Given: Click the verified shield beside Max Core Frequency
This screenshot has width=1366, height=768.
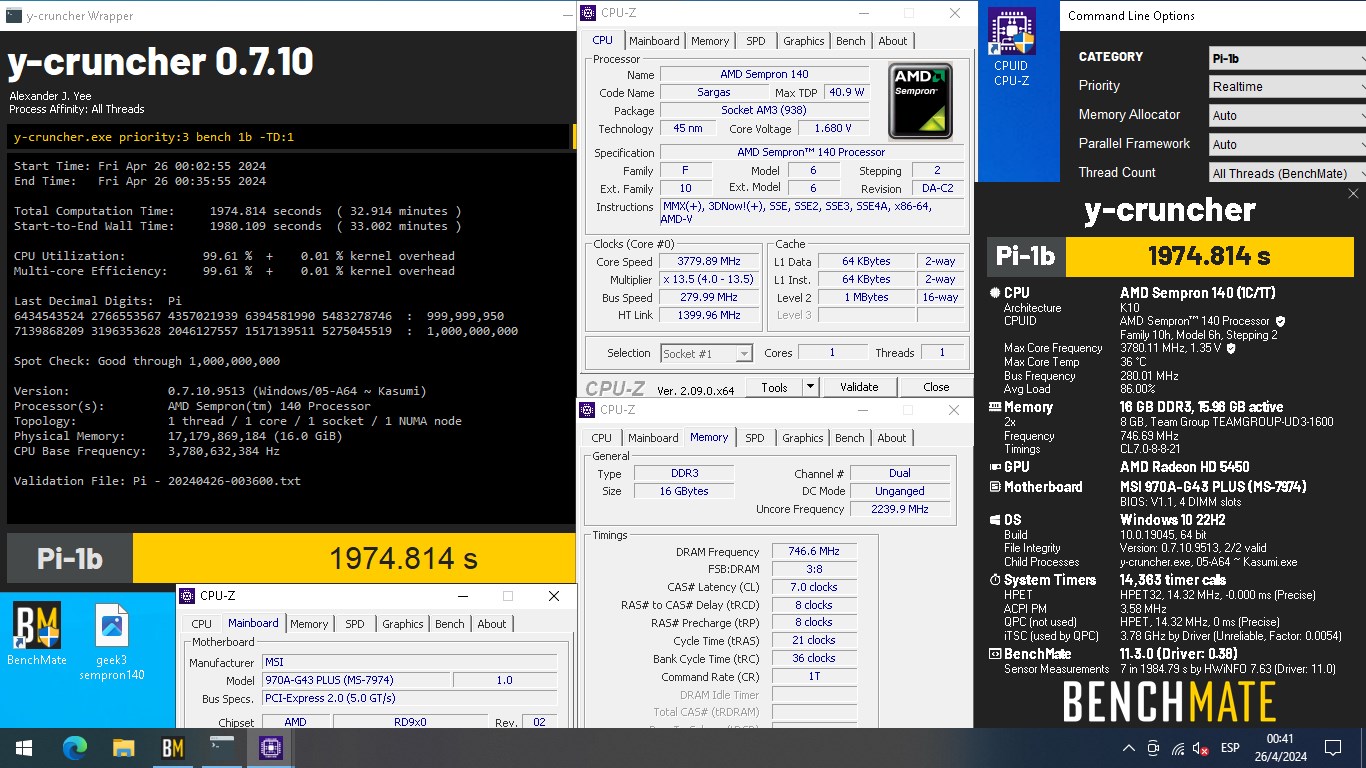Looking at the screenshot, I should coord(1231,348).
